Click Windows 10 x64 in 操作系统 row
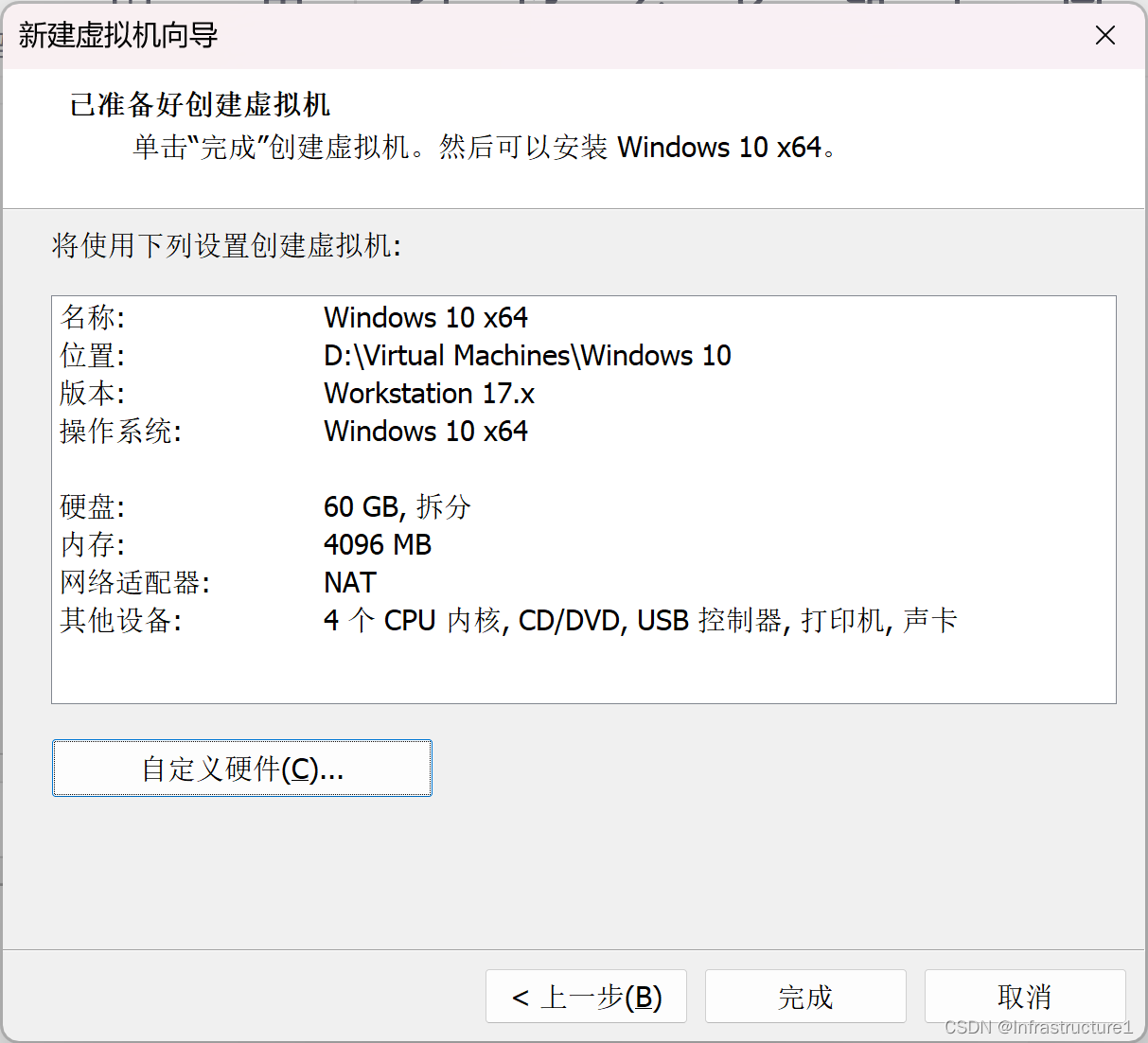This screenshot has width=1148, height=1043. pos(426,431)
